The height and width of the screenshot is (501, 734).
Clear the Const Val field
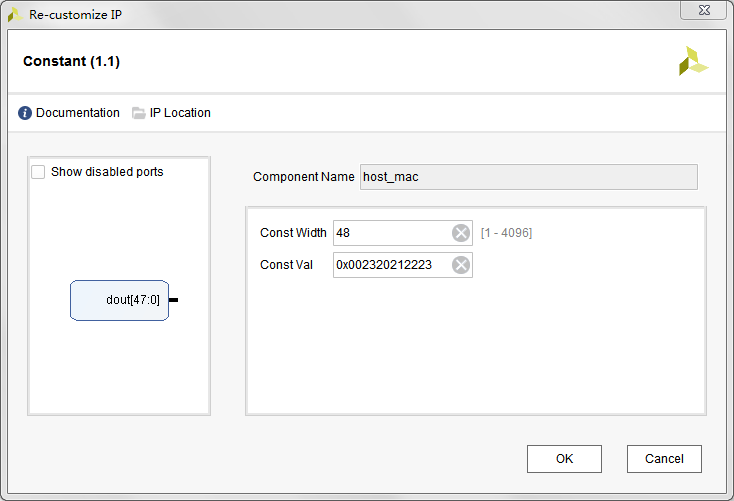(x=461, y=265)
